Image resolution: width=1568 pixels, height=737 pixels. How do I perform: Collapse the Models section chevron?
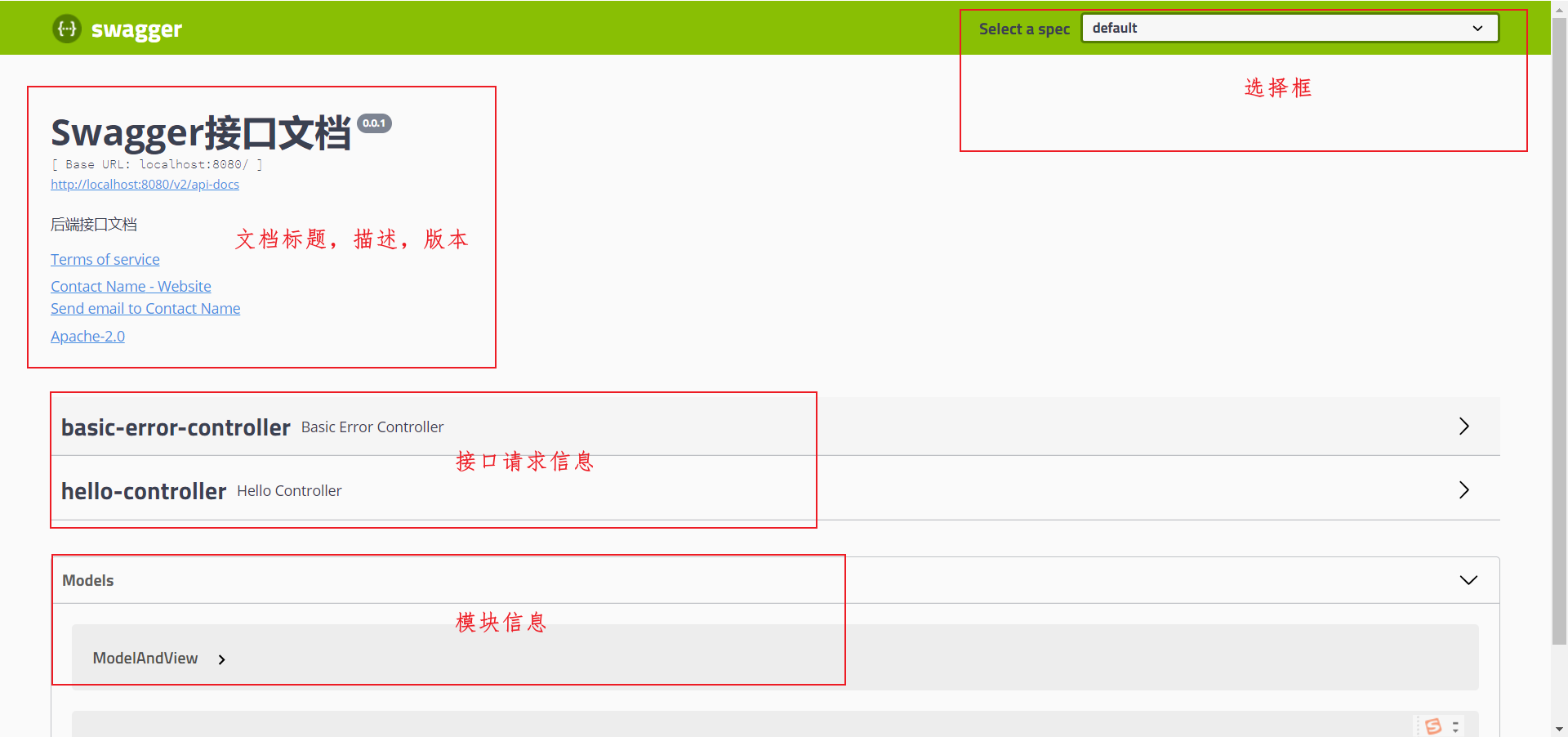(x=1468, y=580)
